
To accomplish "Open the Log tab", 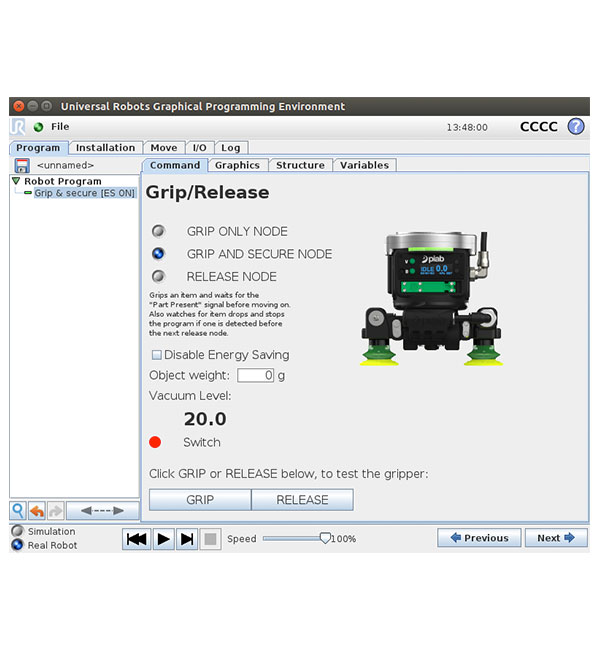I will tap(231, 148).
